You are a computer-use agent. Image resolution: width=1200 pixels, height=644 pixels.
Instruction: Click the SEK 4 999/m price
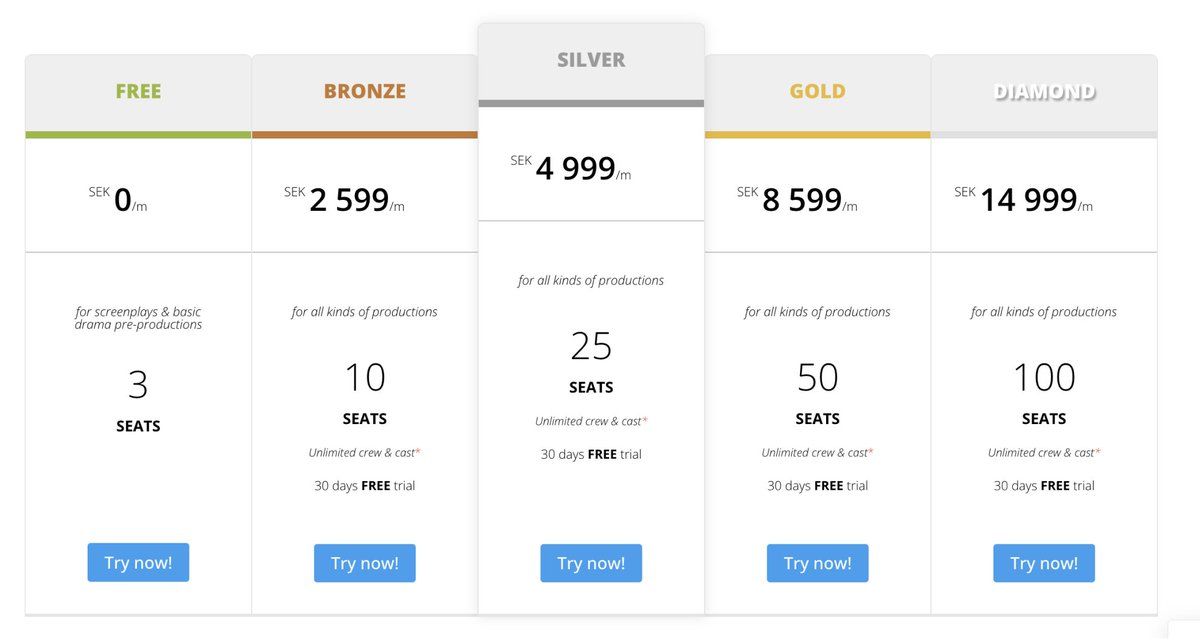point(574,168)
